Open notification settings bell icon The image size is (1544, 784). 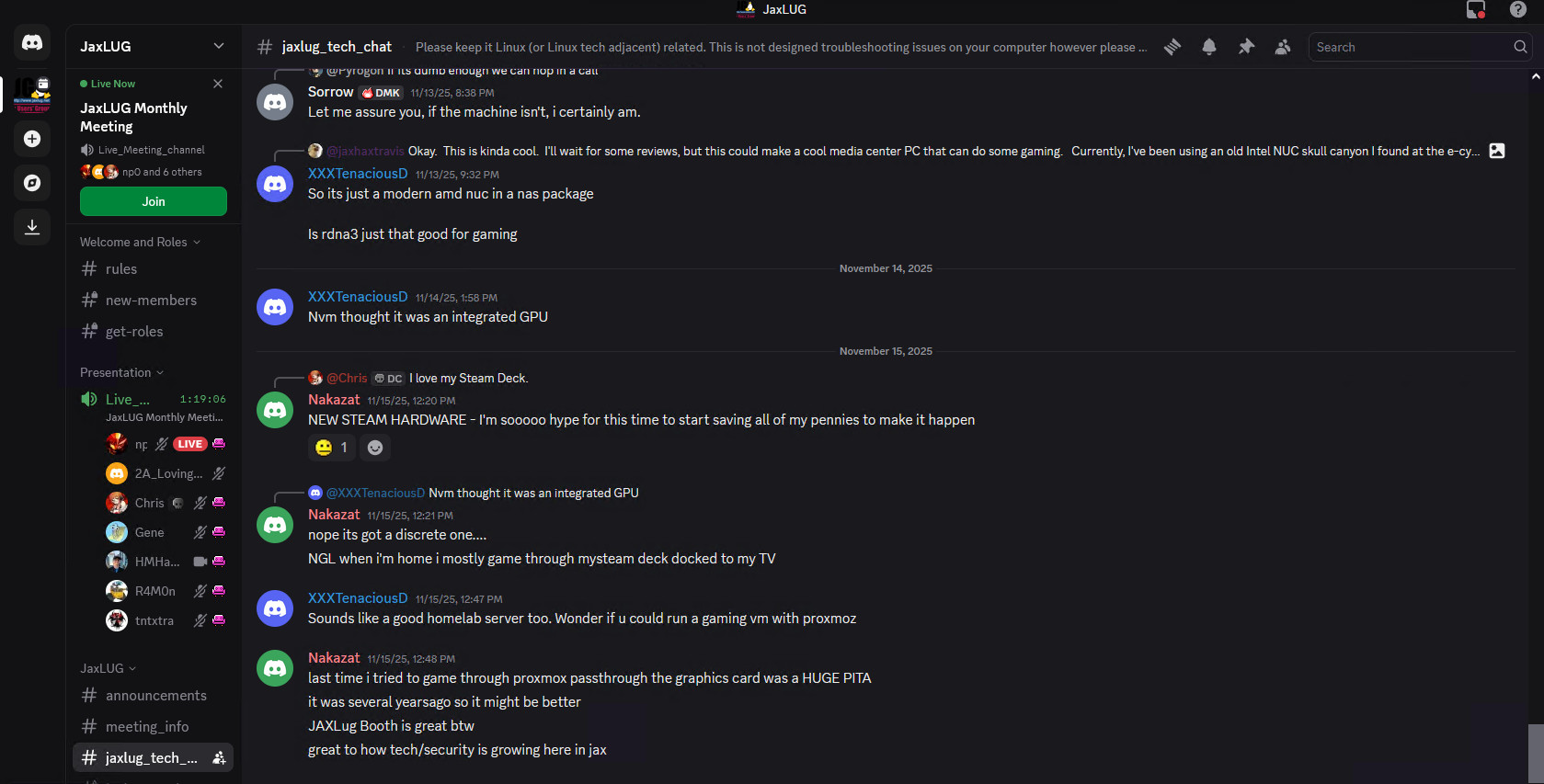pos(1209,47)
